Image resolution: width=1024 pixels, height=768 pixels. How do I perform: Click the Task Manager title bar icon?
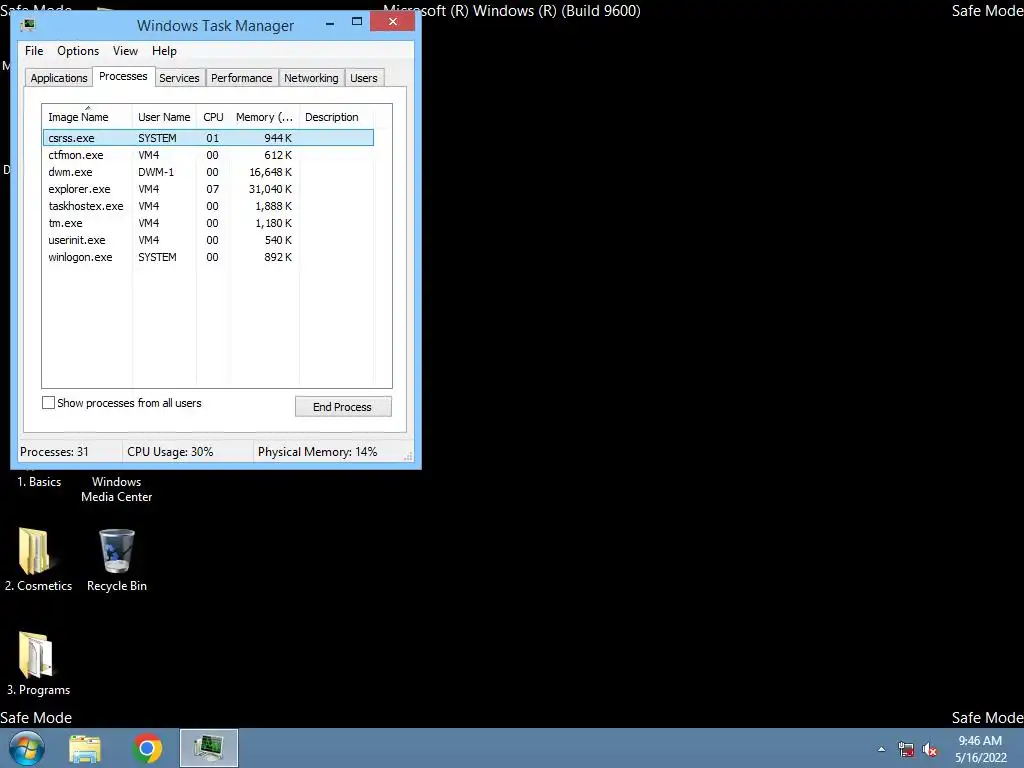28,25
